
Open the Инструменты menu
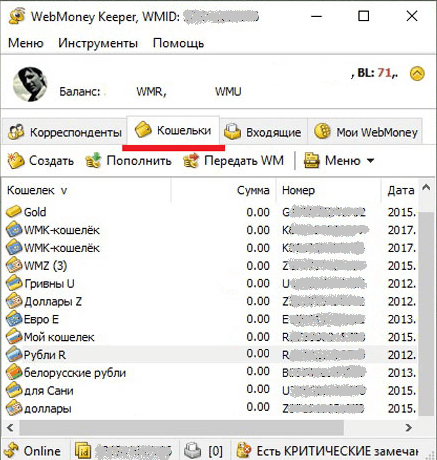point(98,43)
